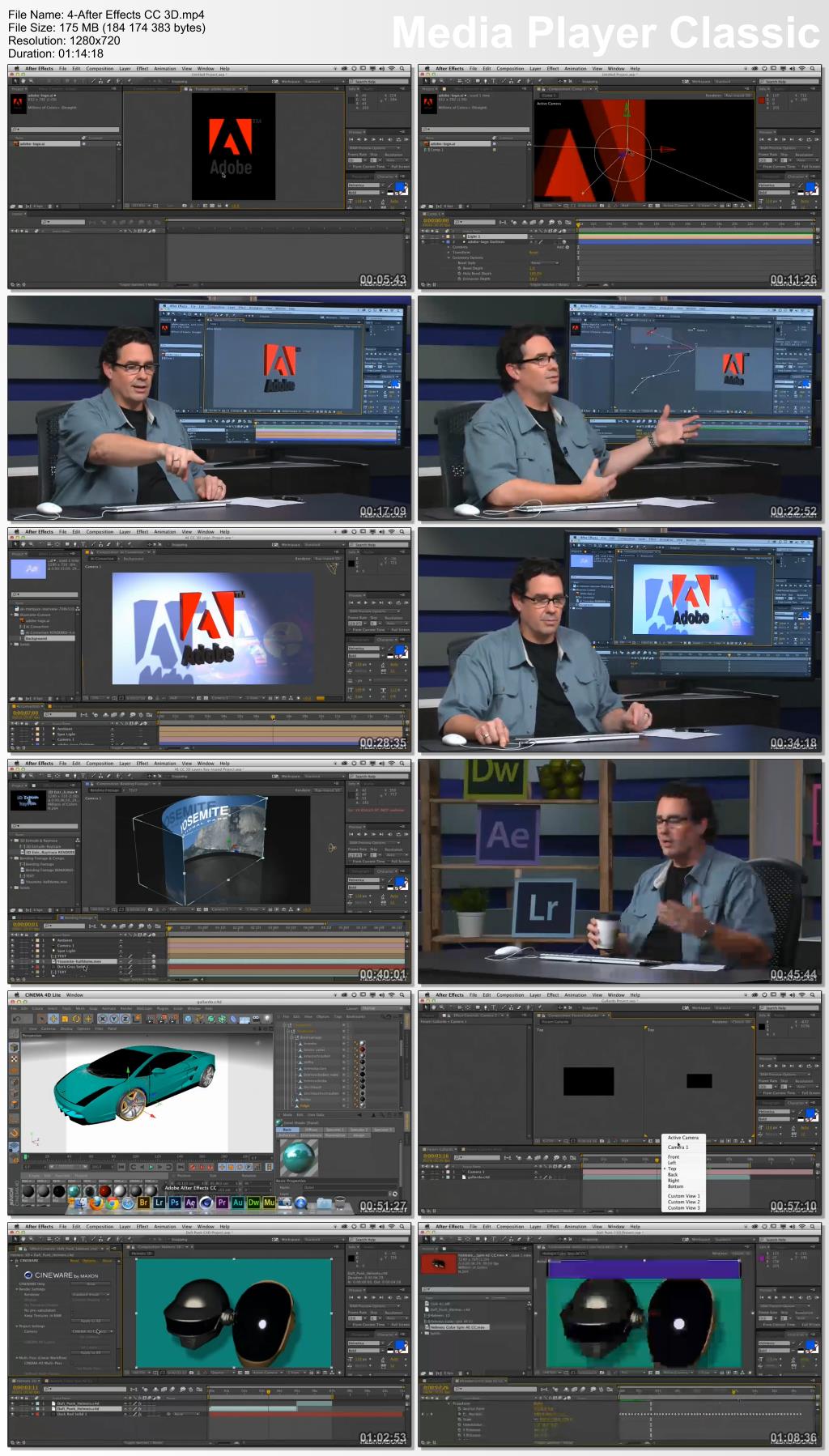
Task: Collapse the Multi-Pass (Linear Workflow) section
Action: (x=17, y=1358)
